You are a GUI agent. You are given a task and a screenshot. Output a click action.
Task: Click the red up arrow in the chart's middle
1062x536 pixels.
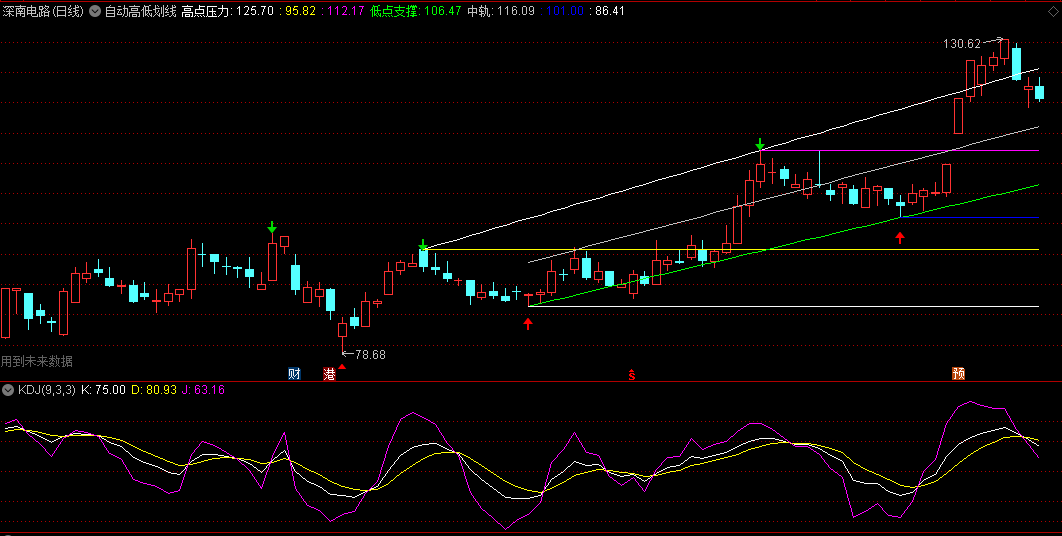(528, 323)
